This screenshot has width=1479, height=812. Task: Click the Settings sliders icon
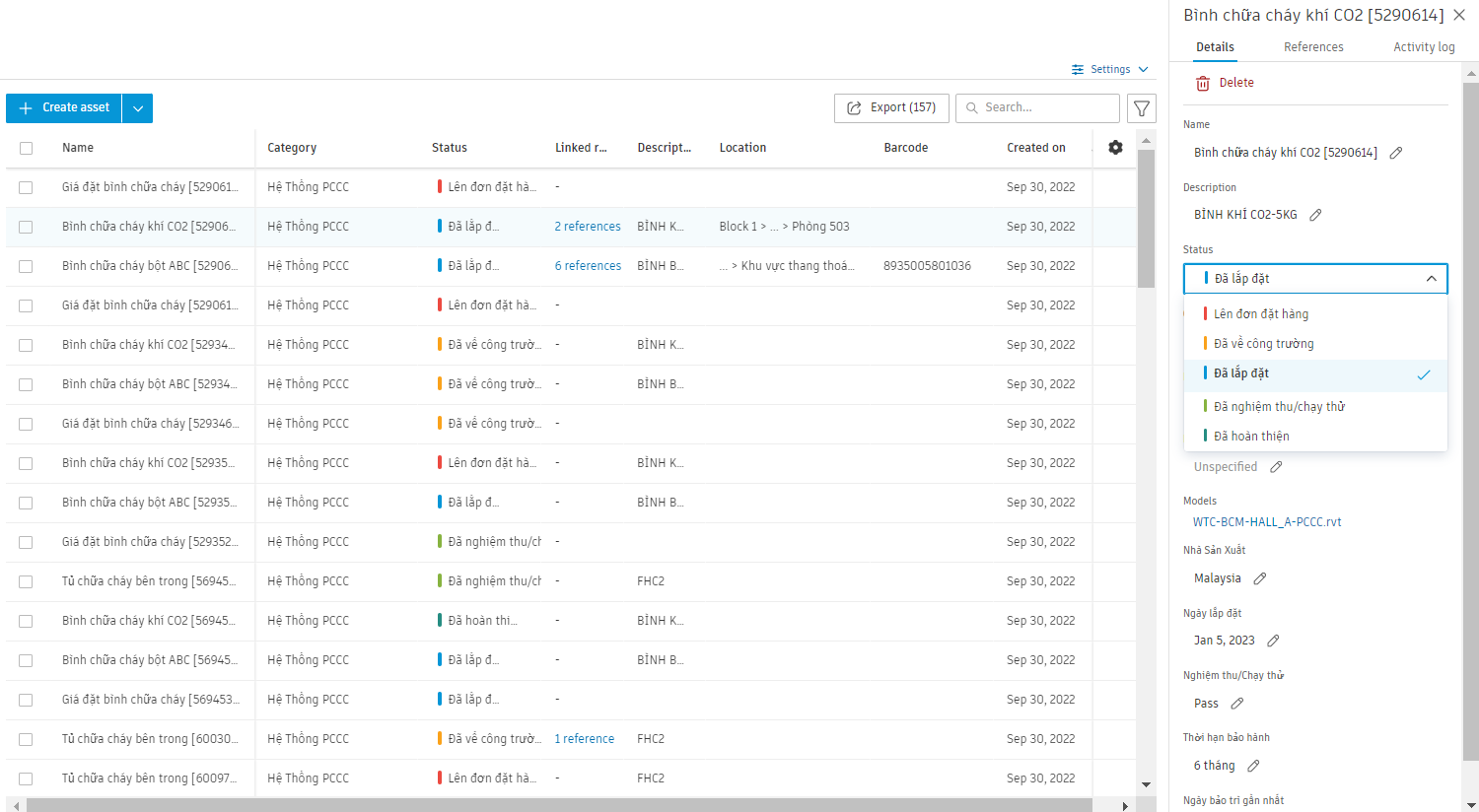pos(1078,70)
